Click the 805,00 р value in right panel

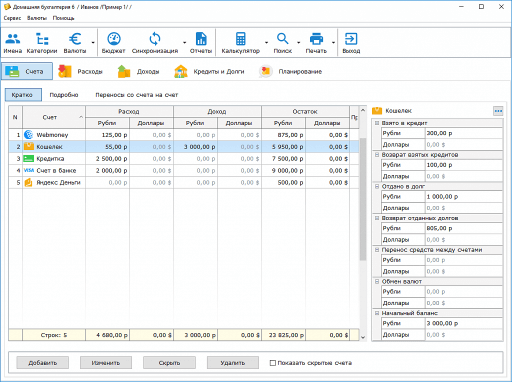point(439,228)
